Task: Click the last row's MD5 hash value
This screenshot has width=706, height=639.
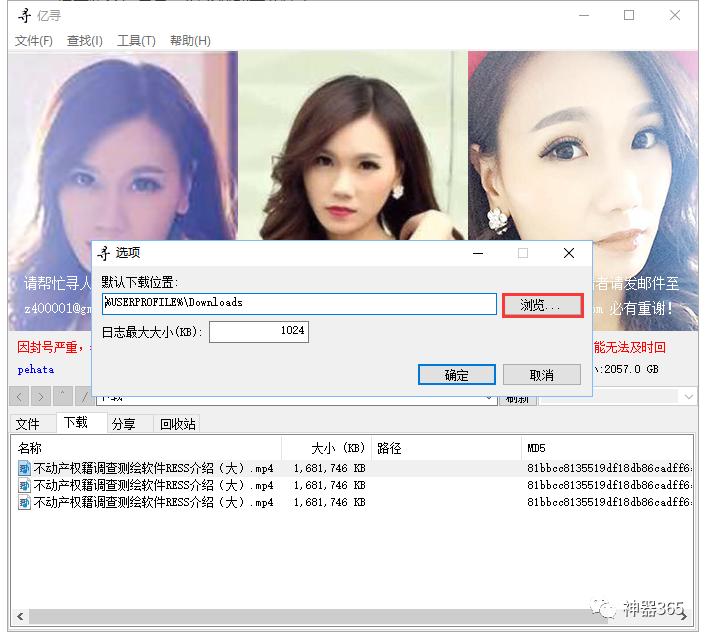Action: [x=609, y=502]
